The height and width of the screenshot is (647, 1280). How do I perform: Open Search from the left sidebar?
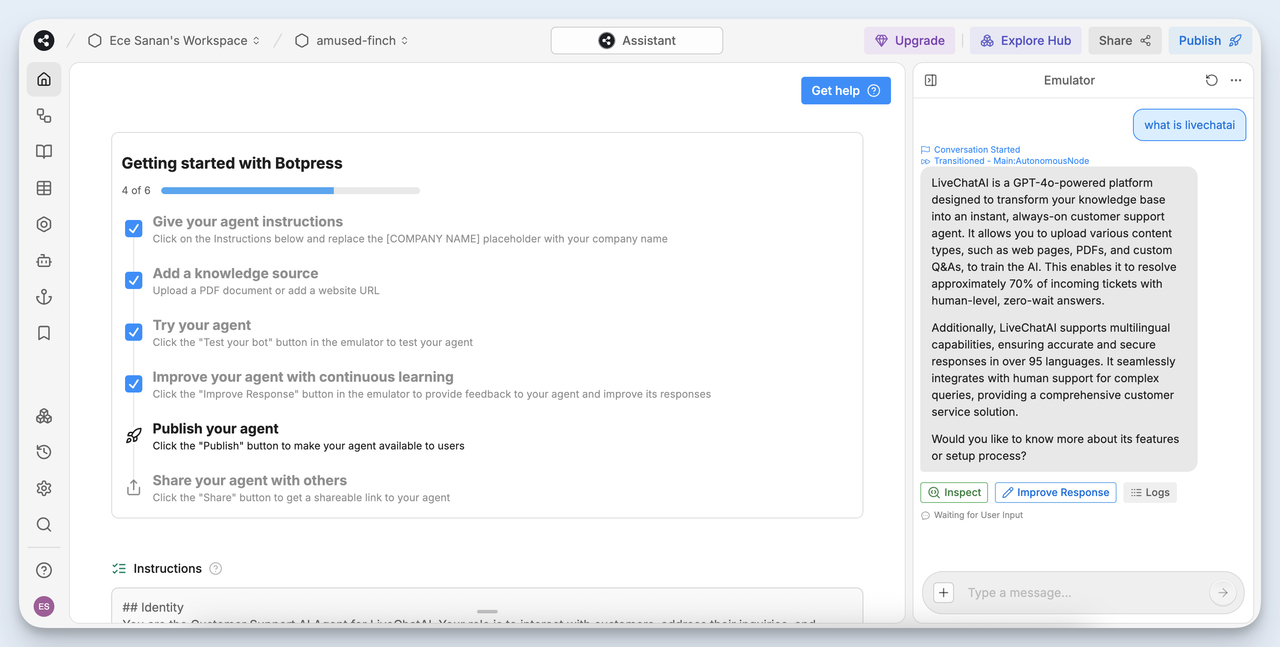[43, 524]
